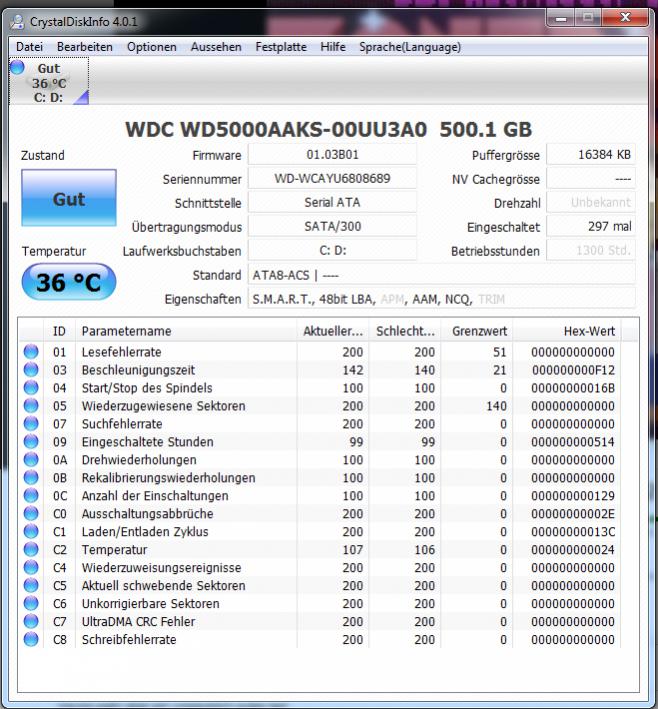Image resolution: width=658 pixels, height=709 pixels.
Task: Click the status orb for row C2 Temperatur
Action: (31, 549)
